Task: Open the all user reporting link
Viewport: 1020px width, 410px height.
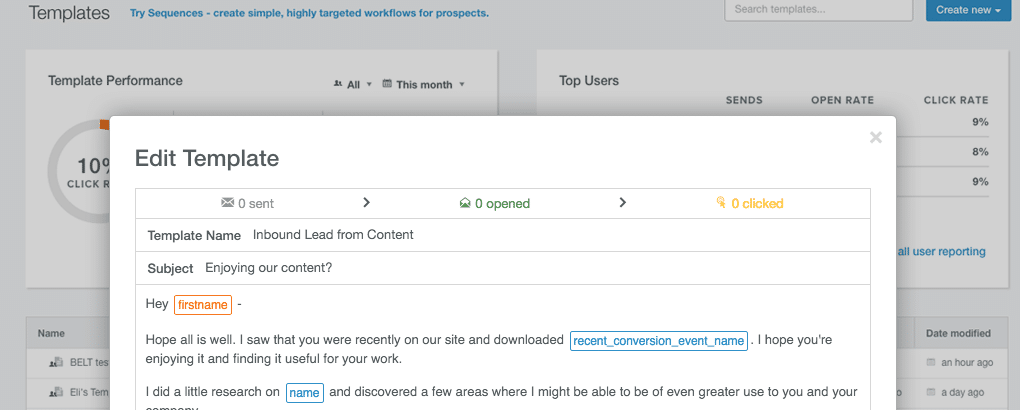Action: pyautogui.click(x=941, y=251)
